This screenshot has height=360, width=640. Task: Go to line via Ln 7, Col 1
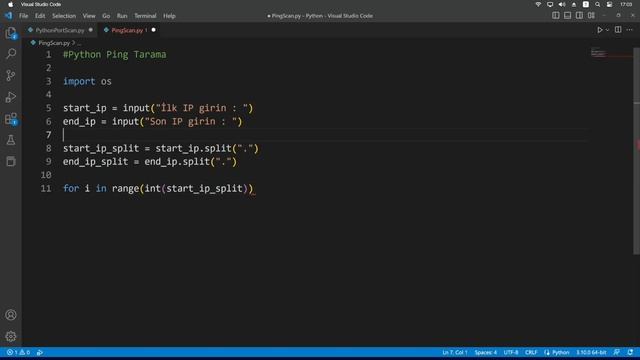coord(455,352)
